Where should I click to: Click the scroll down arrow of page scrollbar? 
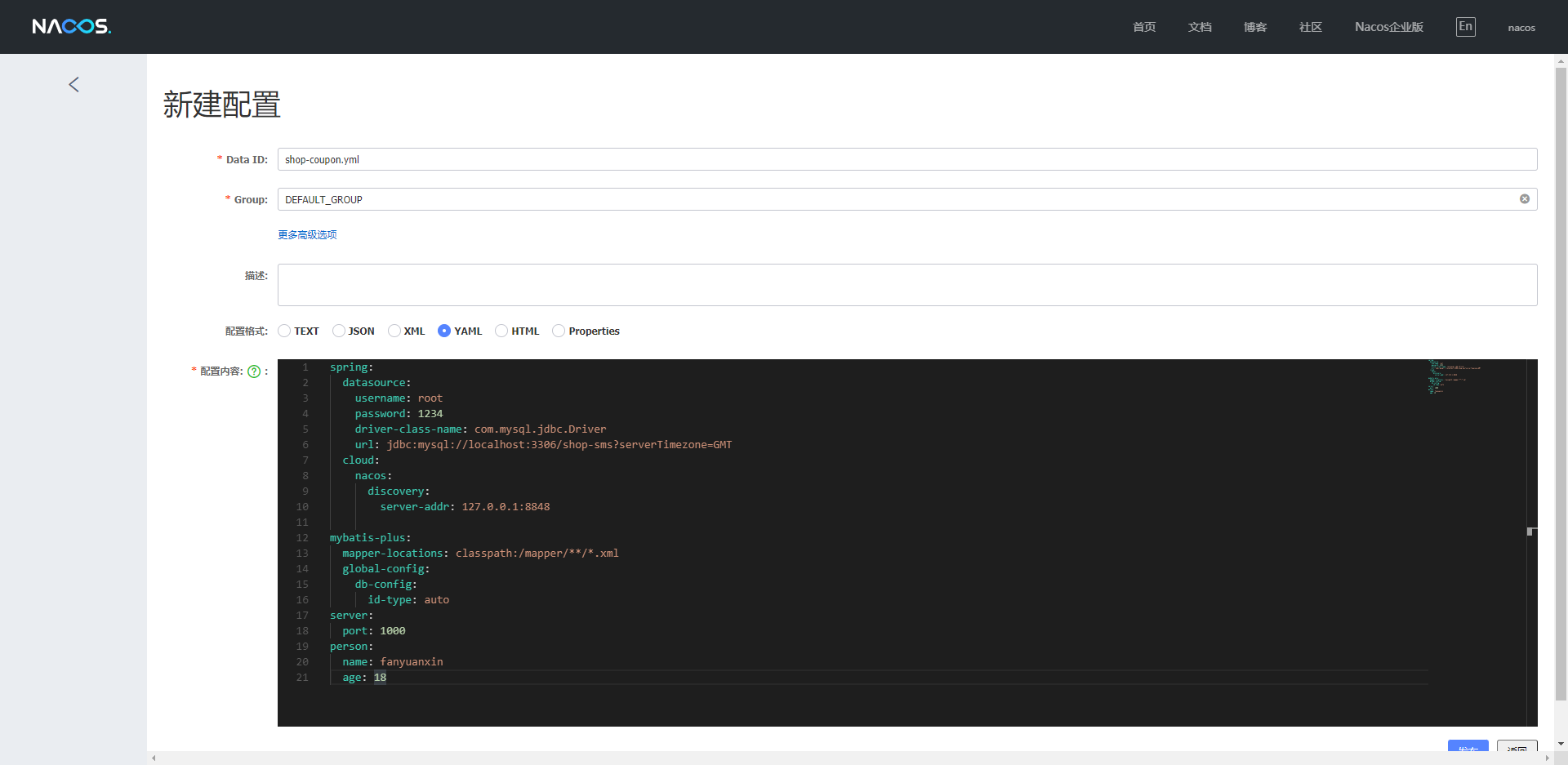pos(1561,744)
